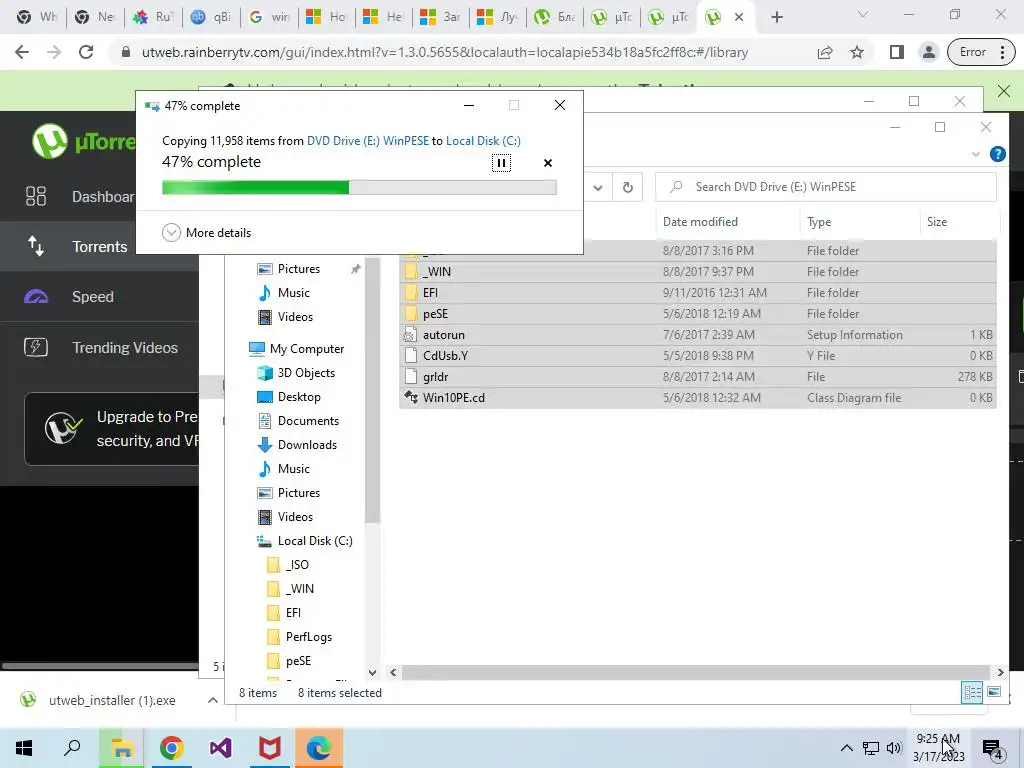Bookmark this page with star icon

point(857,52)
